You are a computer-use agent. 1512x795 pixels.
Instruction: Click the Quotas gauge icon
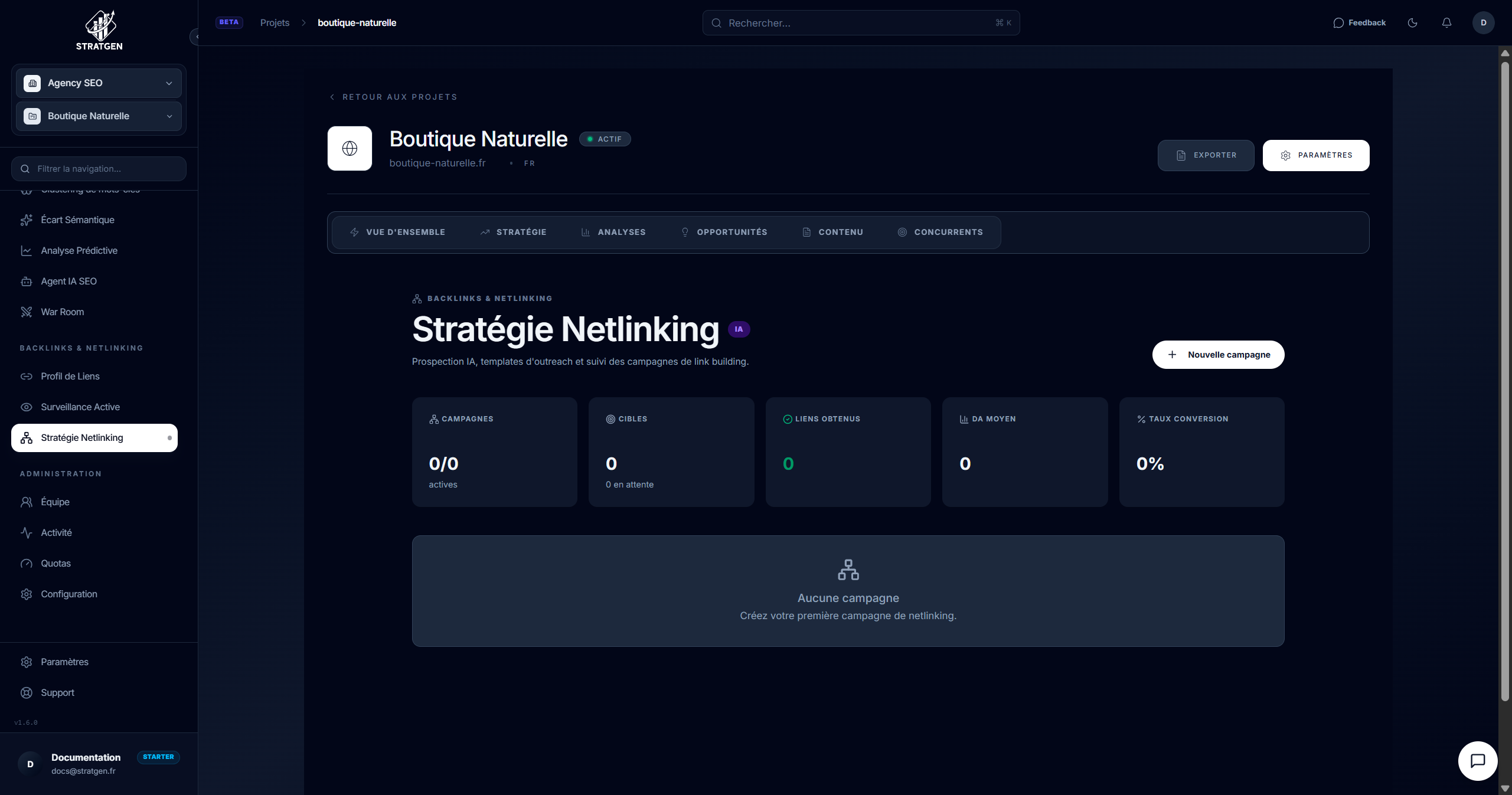tap(27, 564)
